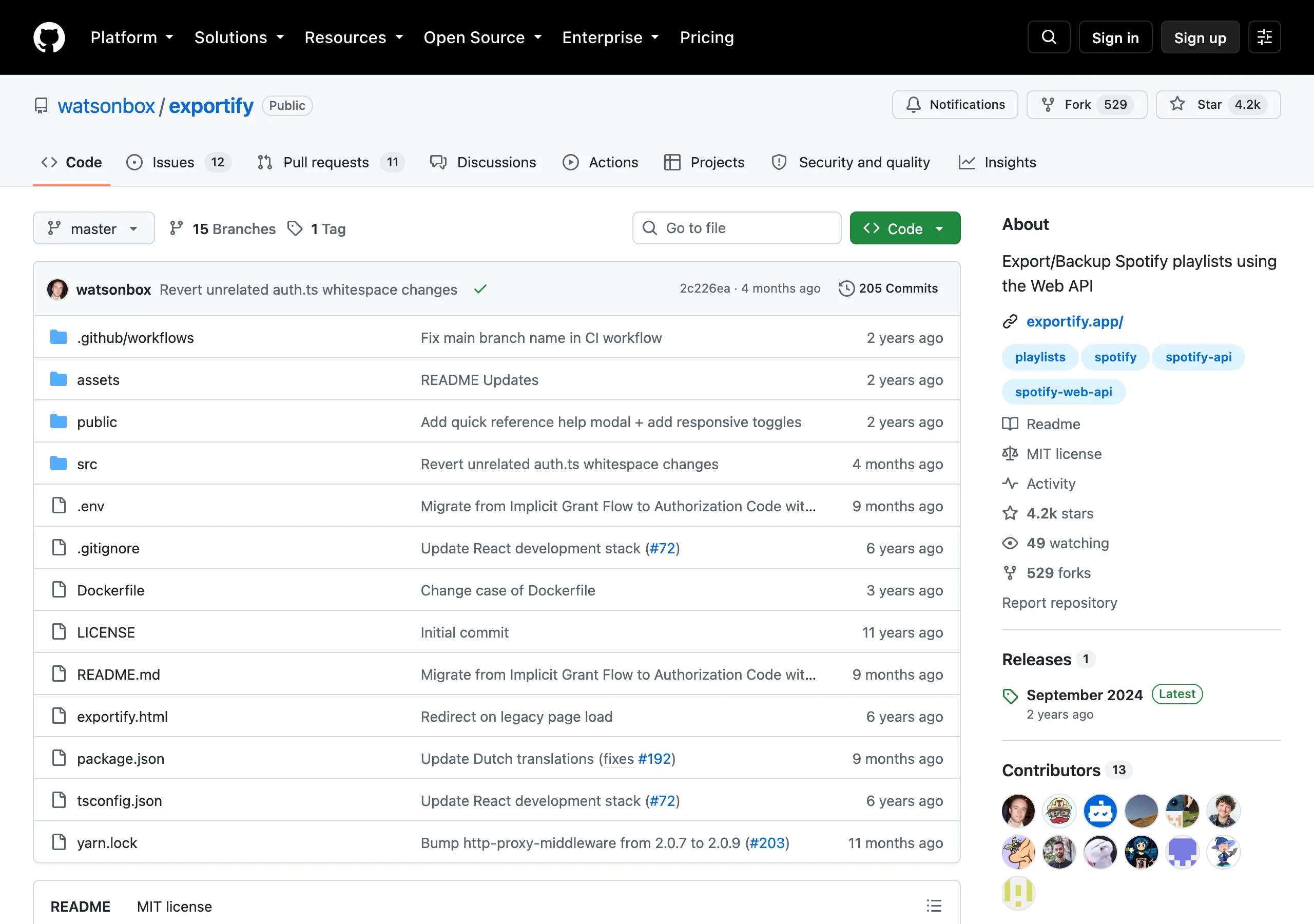This screenshot has width=1314, height=924.
Task: Fork the repository
Action: coord(1086,105)
